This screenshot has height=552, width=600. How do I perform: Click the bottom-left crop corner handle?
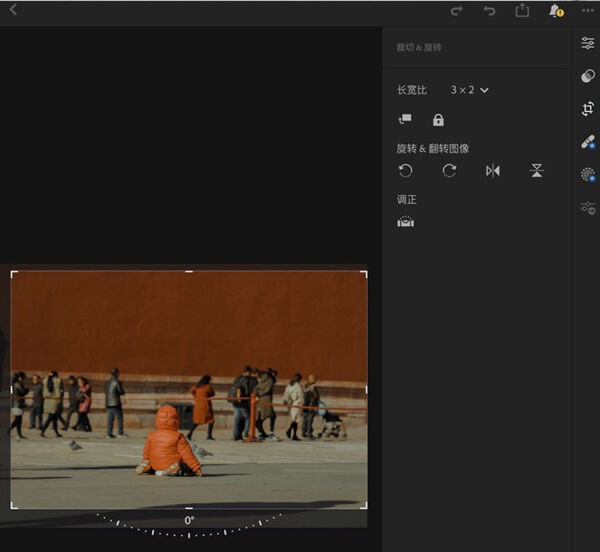point(14,506)
